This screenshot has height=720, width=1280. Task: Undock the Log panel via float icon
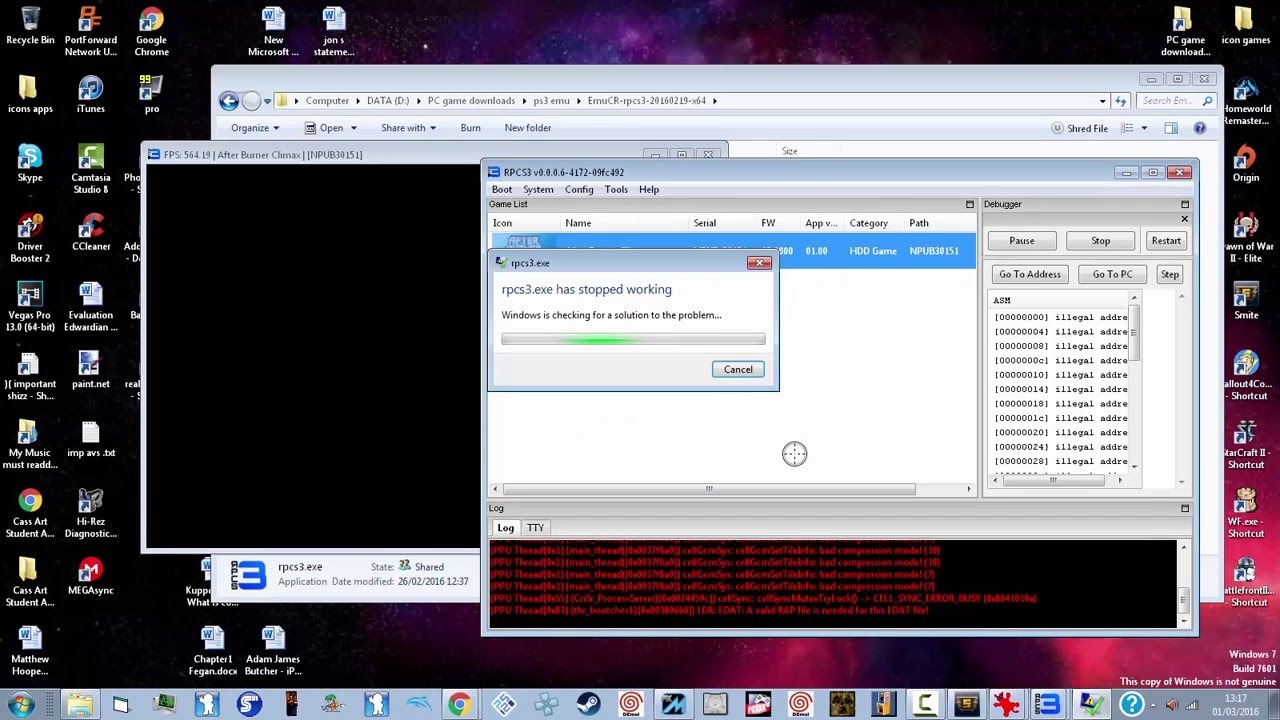pyautogui.click(x=1185, y=508)
